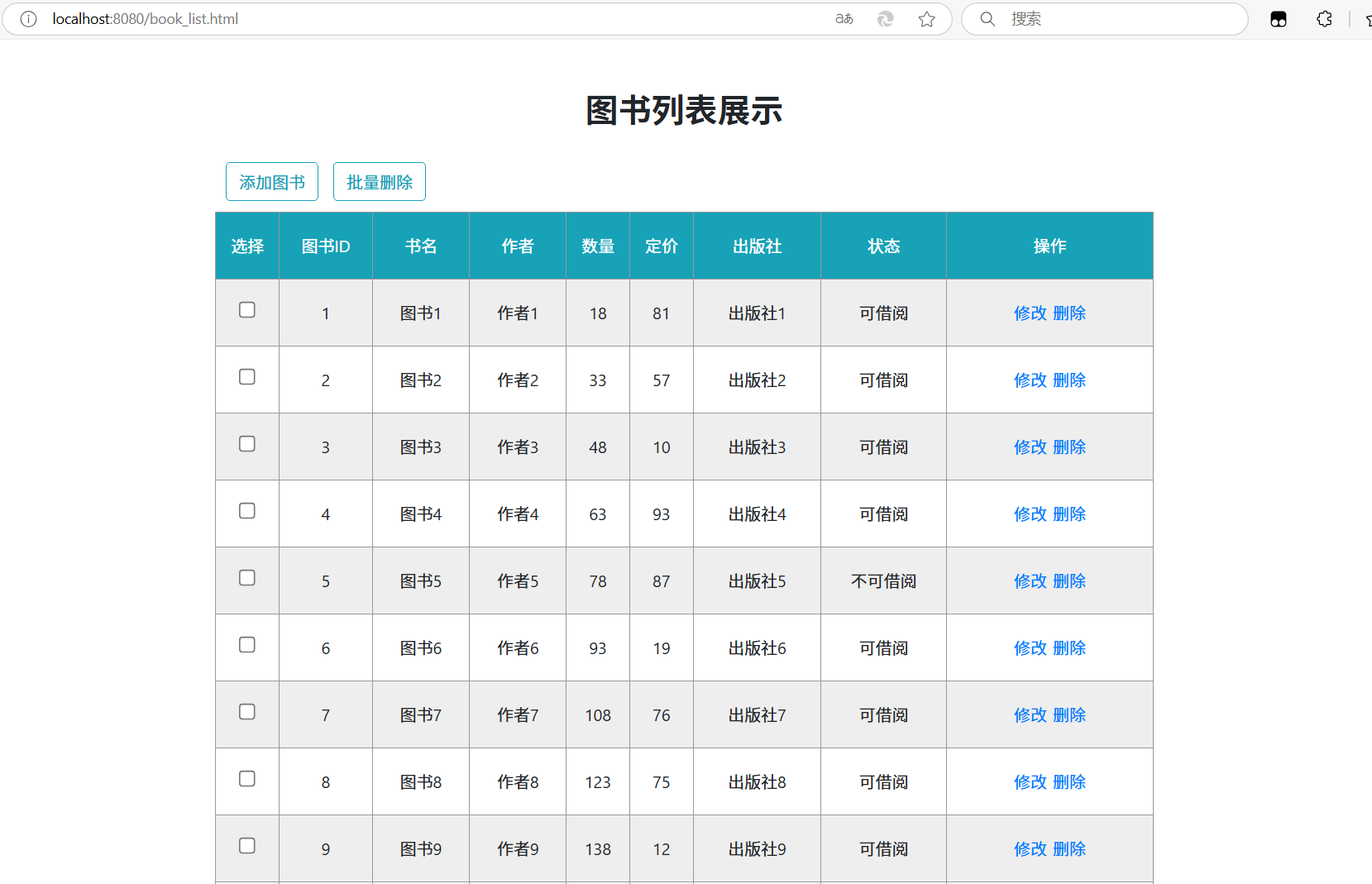Tick the checkbox for book ID 1
The width and height of the screenshot is (1372, 884).
click(247, 310)
